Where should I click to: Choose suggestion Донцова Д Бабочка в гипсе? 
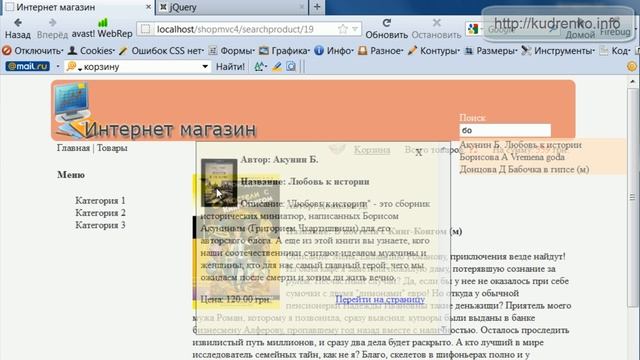(x=524, y=169)
